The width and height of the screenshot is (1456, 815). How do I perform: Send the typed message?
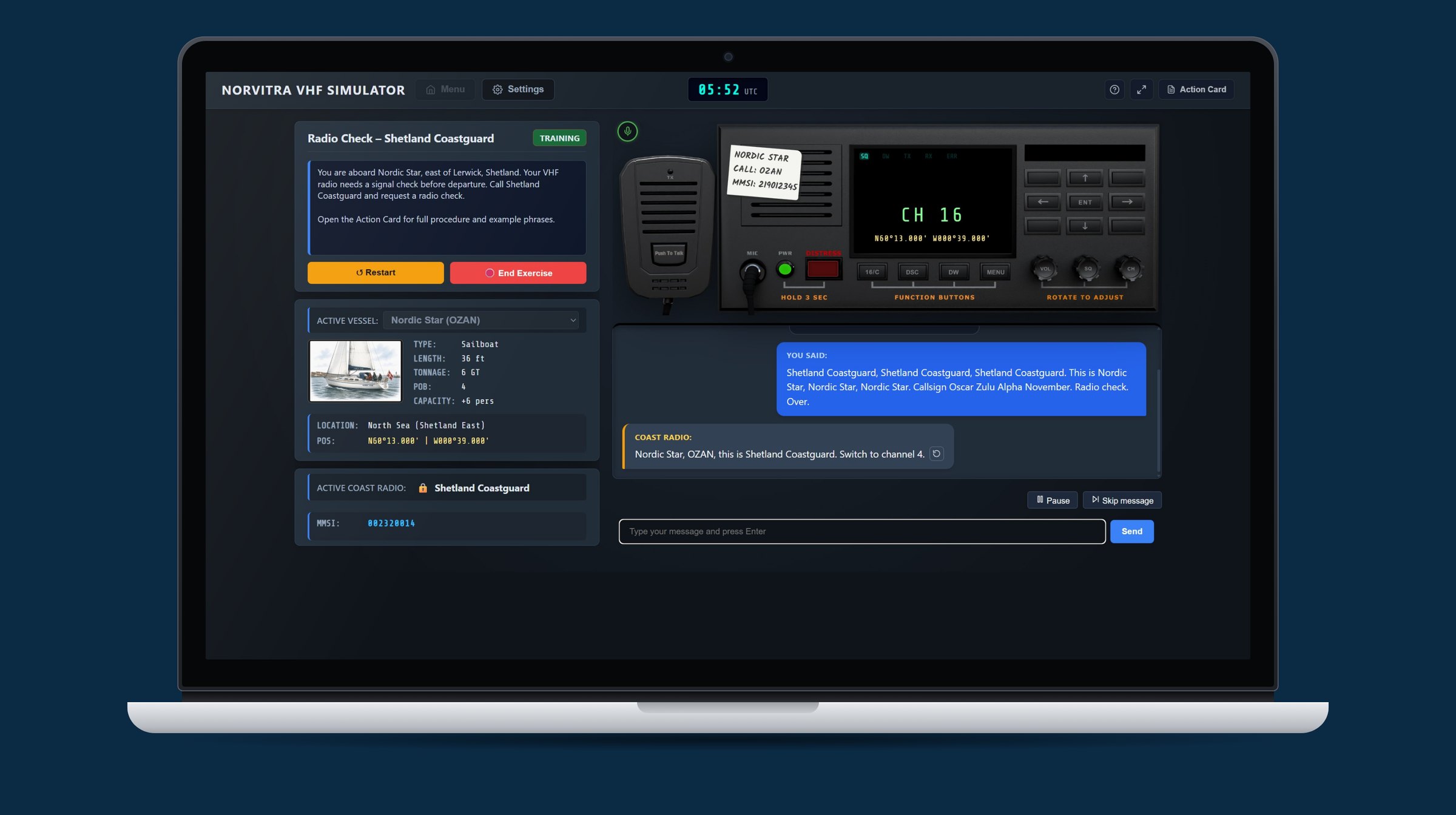click(1132, 531)
